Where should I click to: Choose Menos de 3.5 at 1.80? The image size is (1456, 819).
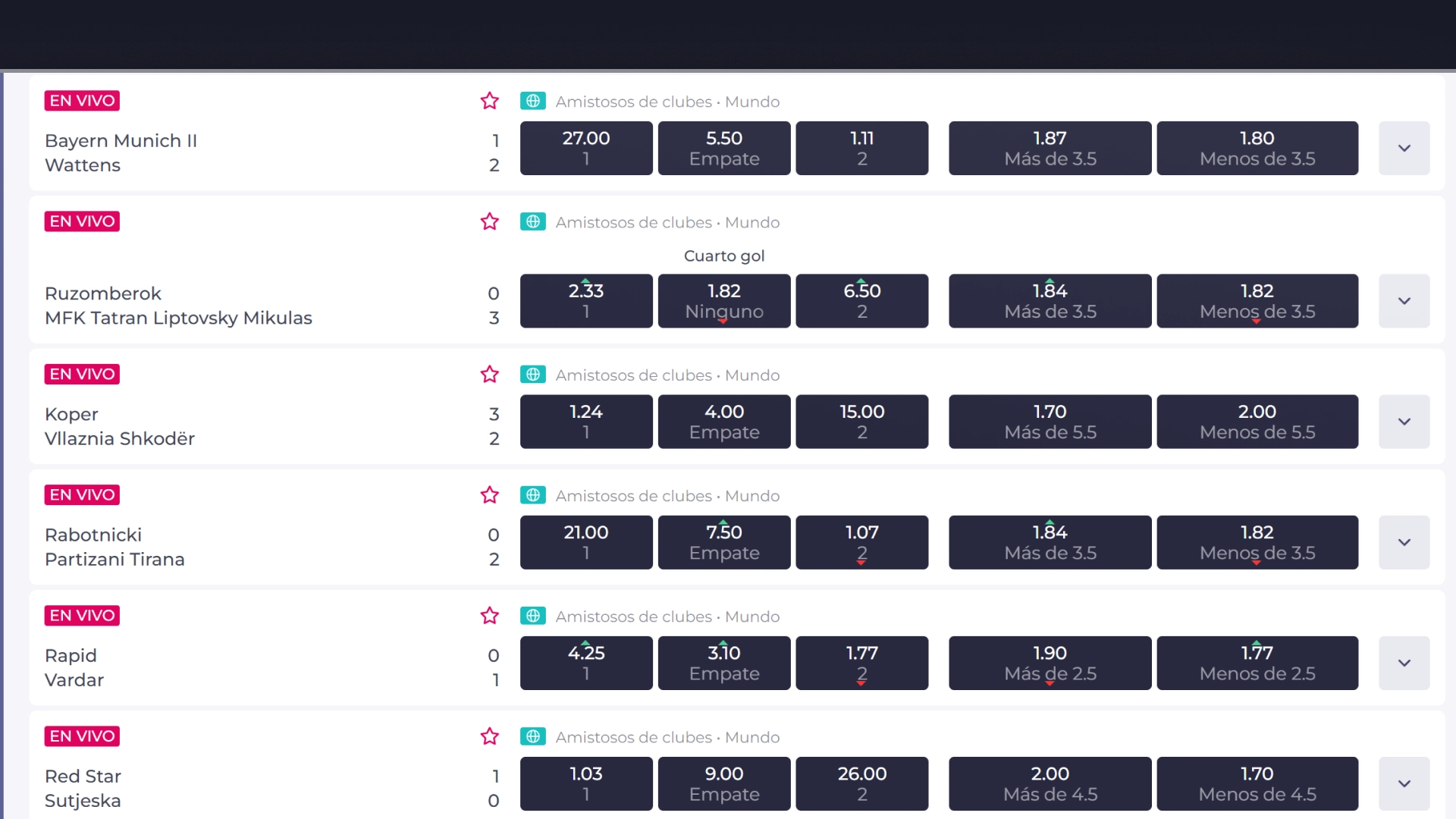(x=1257, y=148)
